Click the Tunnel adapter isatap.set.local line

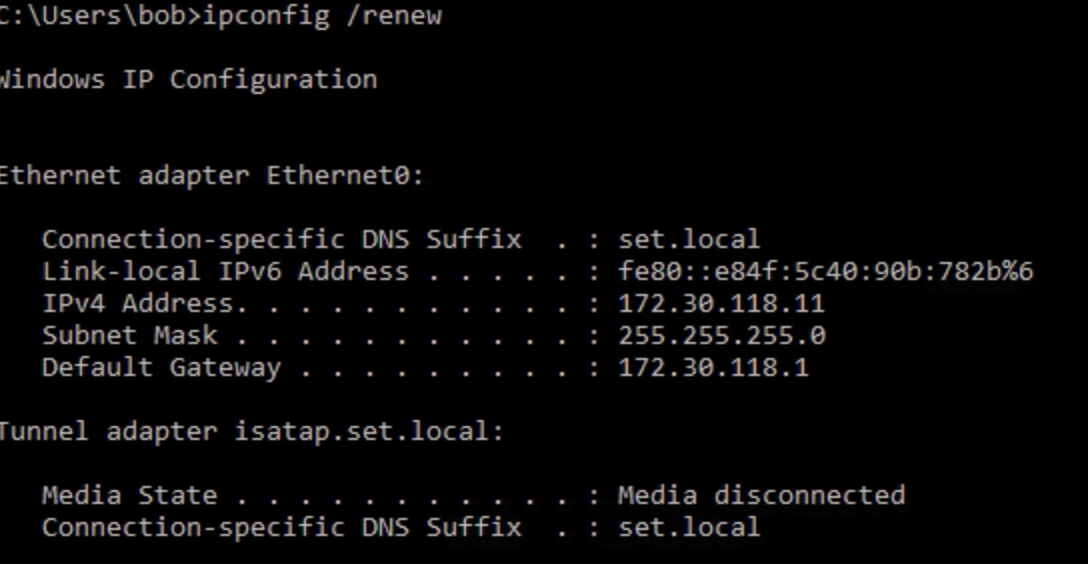[x=250, y=432]
